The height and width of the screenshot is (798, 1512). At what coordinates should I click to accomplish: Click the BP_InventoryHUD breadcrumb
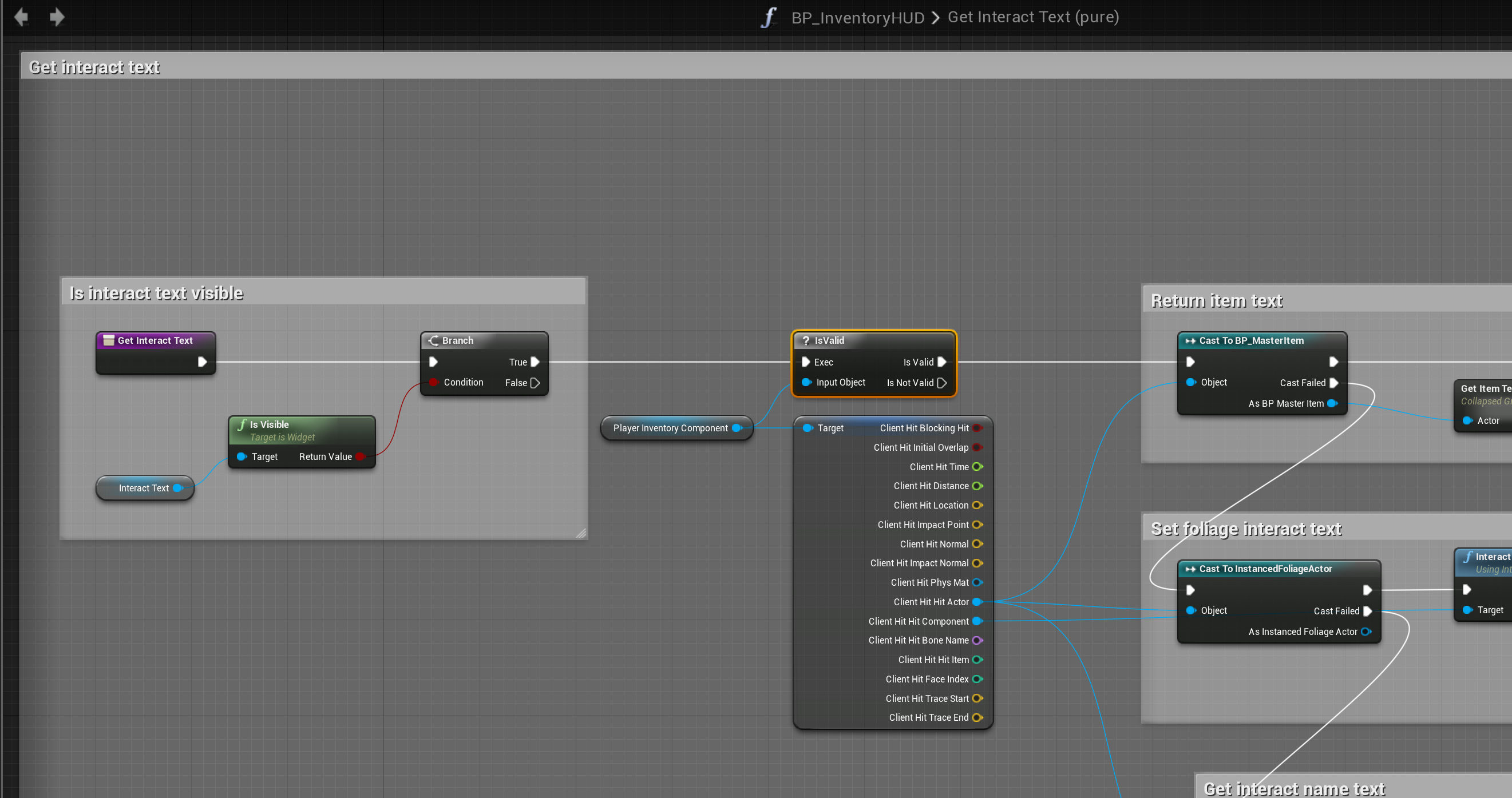pyautogui.click(x=857, y=18)
